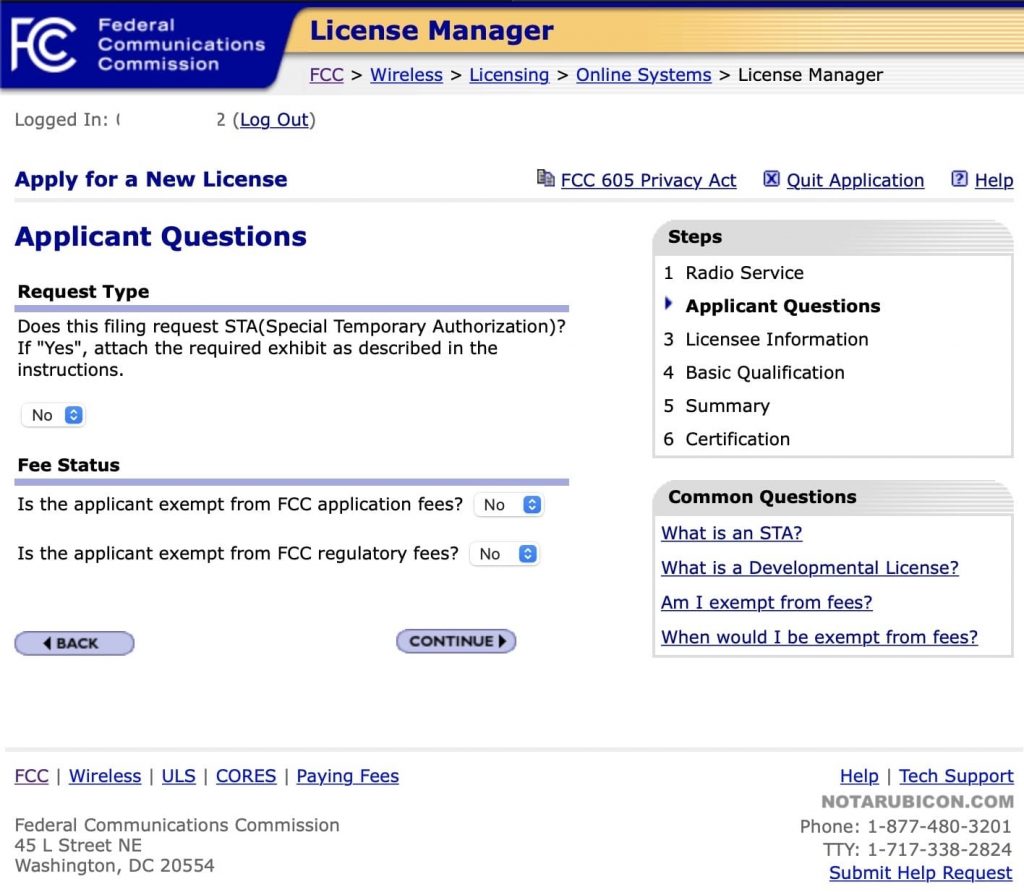Click the footer CORES link

click(x=246, y=776)
